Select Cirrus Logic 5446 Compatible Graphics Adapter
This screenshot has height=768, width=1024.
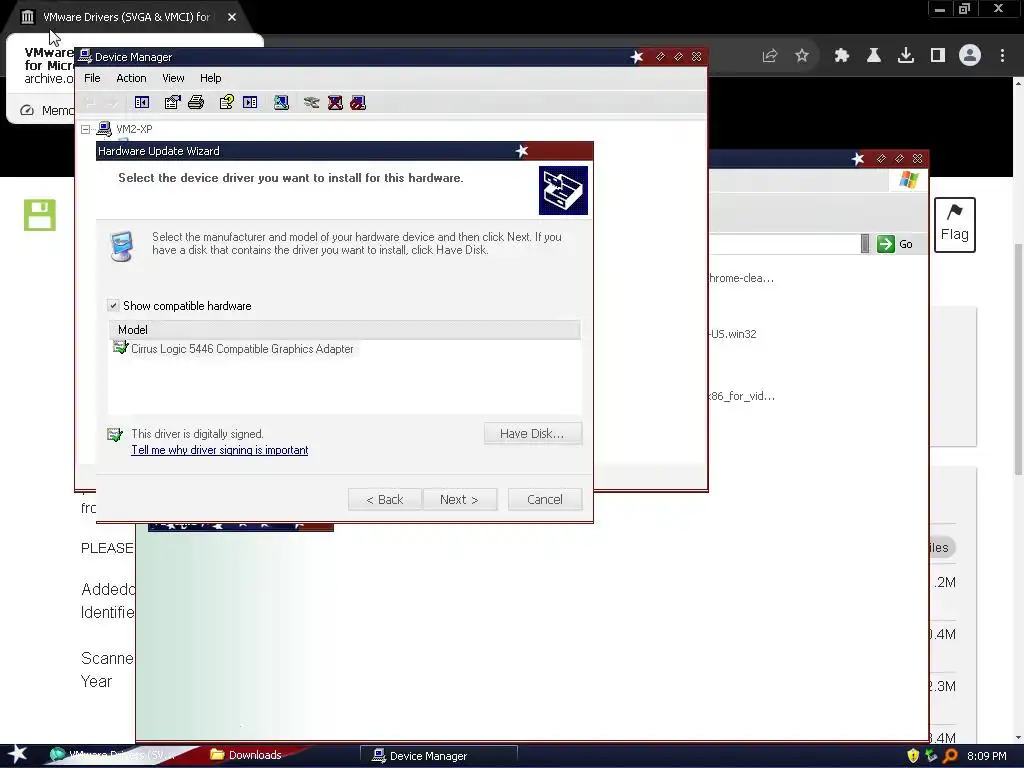(242, 349)
